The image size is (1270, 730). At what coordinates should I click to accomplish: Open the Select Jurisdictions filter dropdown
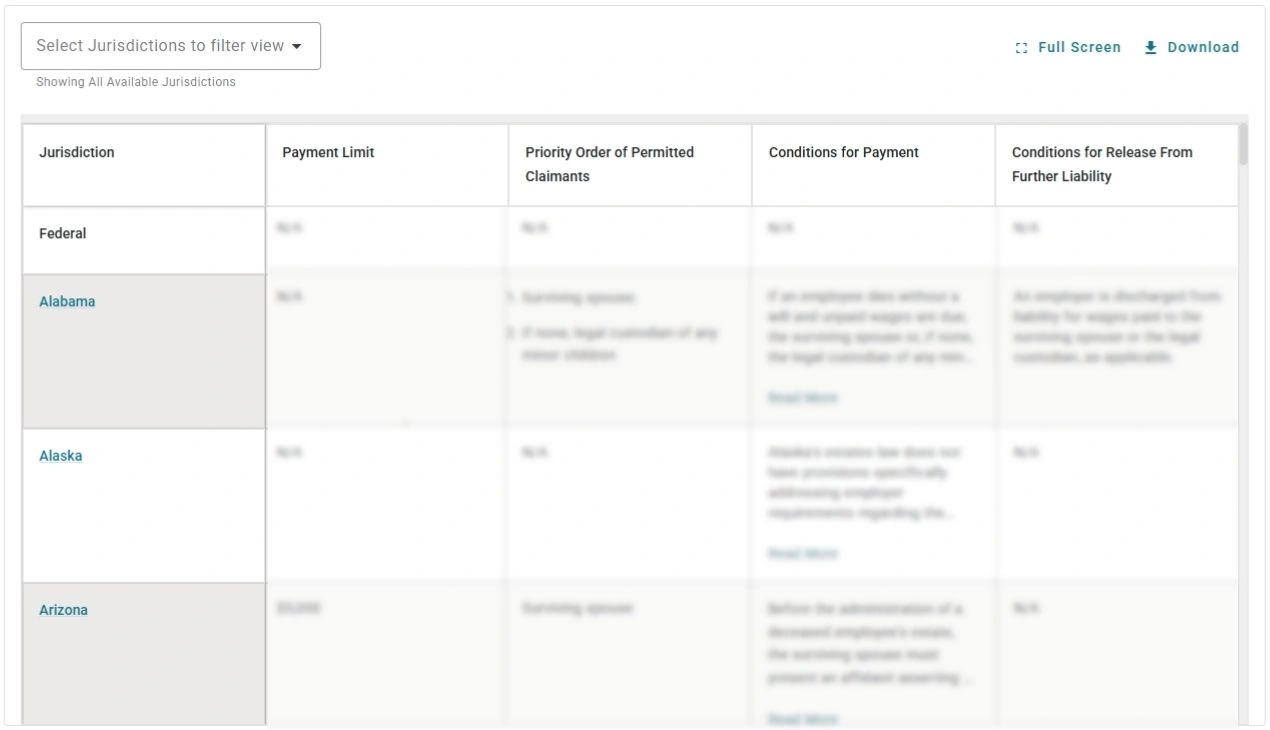[170, 45]
